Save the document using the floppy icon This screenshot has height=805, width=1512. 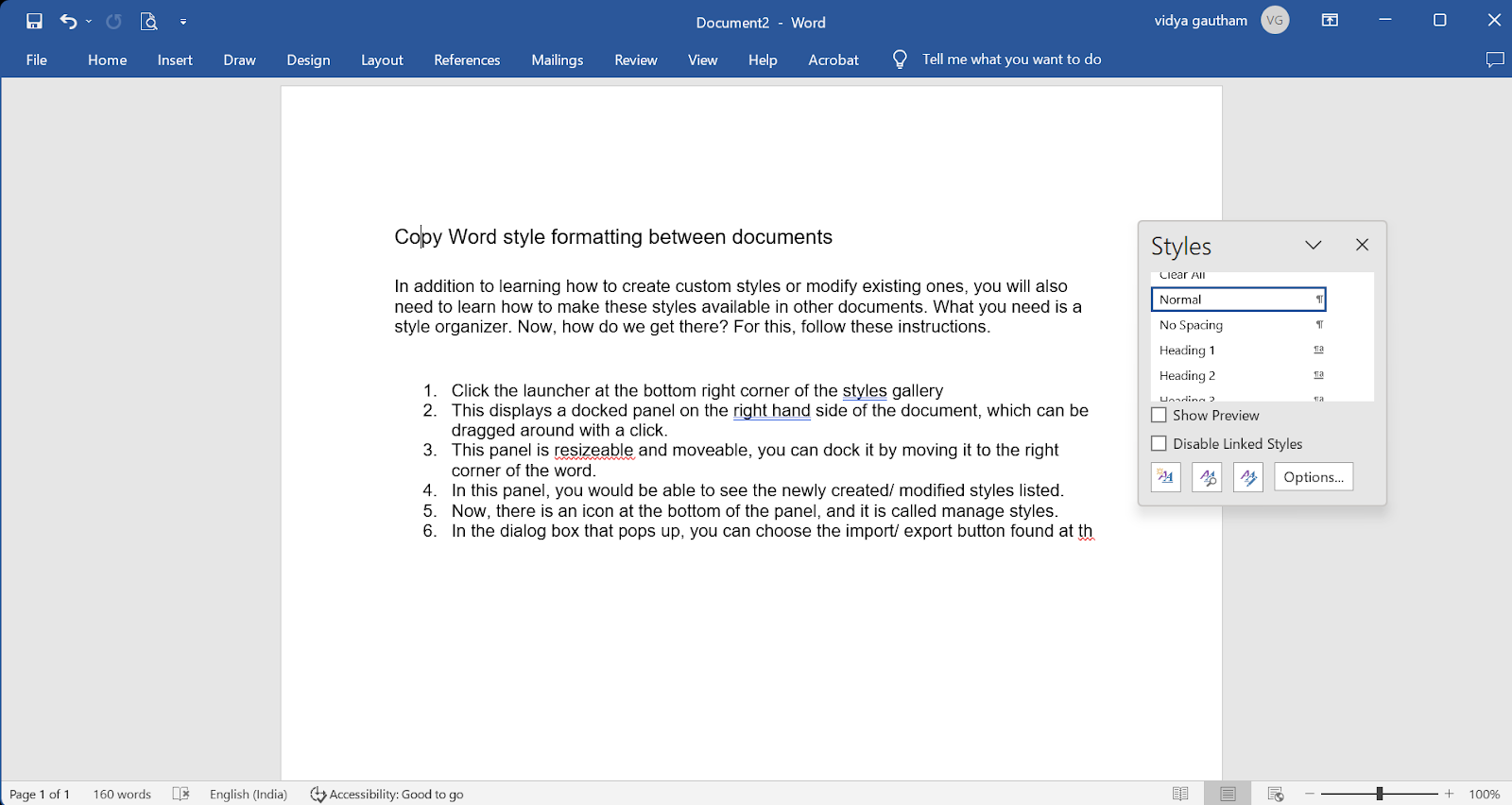[x=35, y=21]
